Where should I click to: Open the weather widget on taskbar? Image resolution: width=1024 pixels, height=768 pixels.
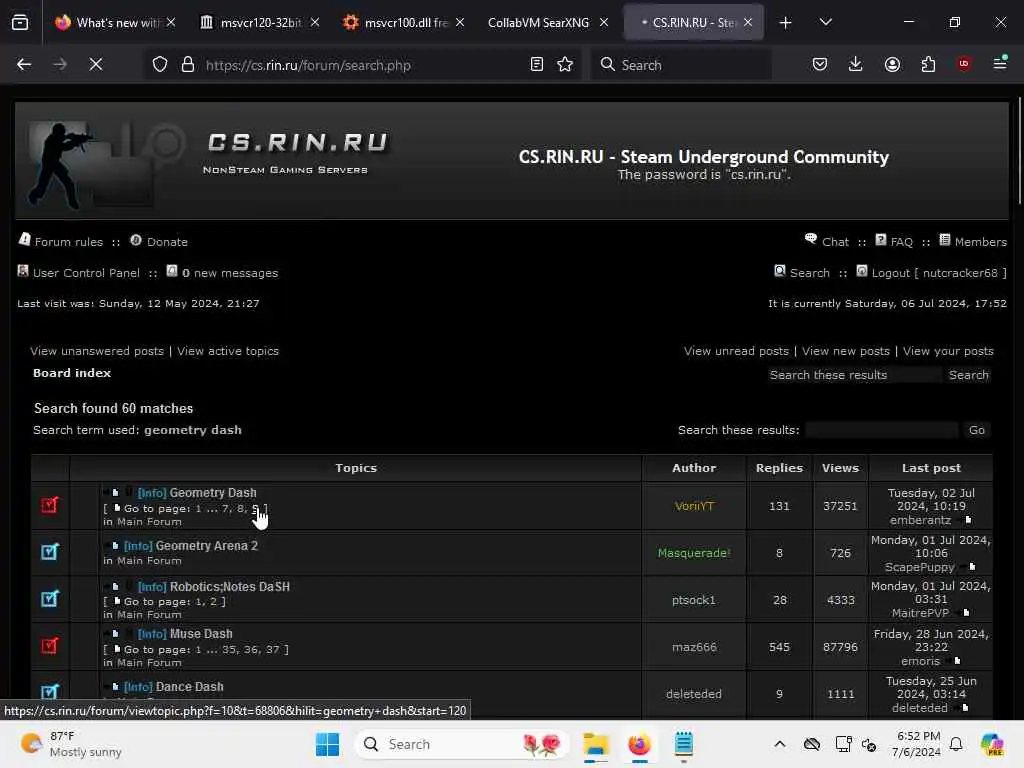pyautogui.click(x=71, y=744)
